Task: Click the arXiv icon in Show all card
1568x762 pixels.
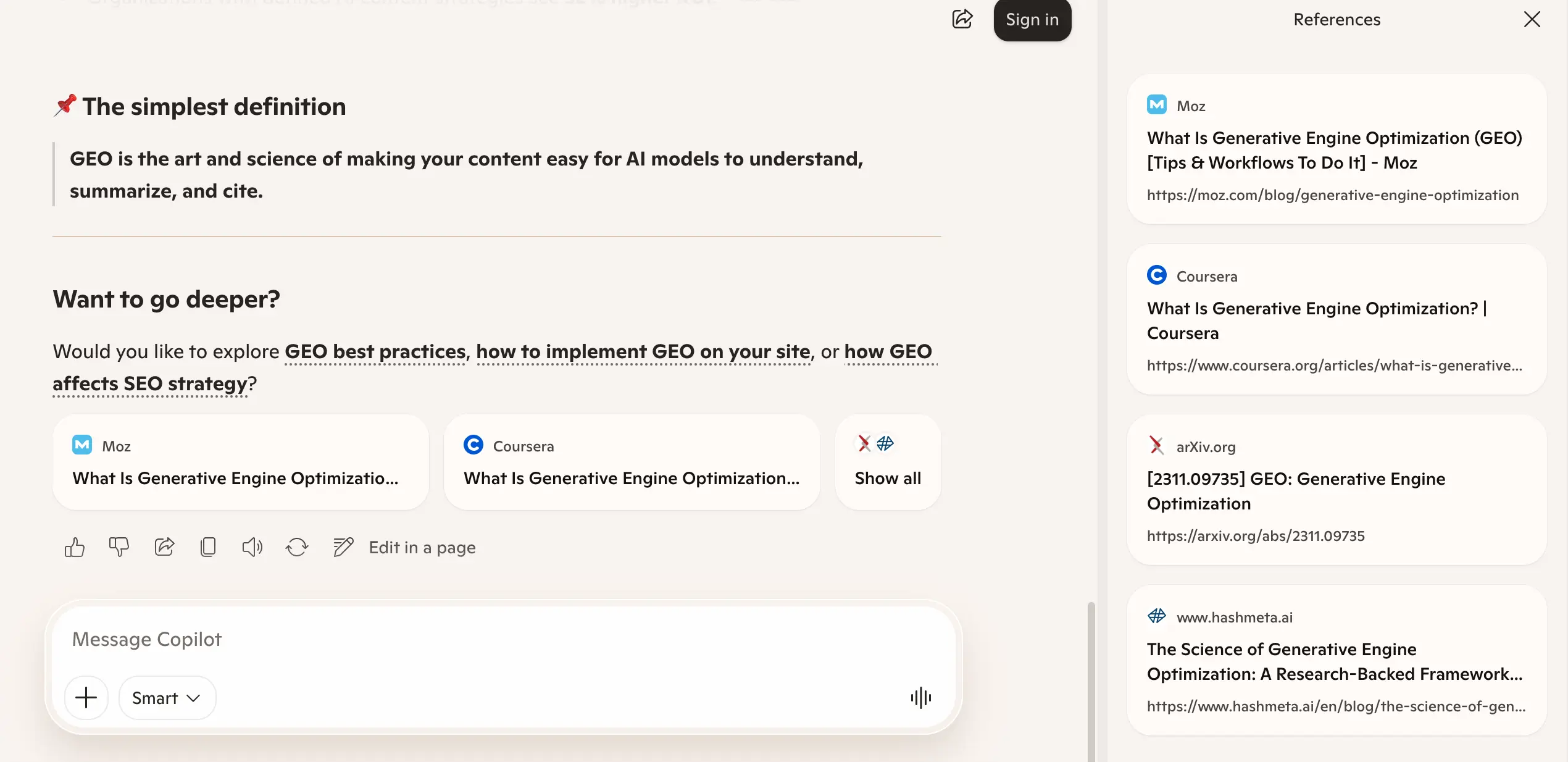Action: click(865, 443)
